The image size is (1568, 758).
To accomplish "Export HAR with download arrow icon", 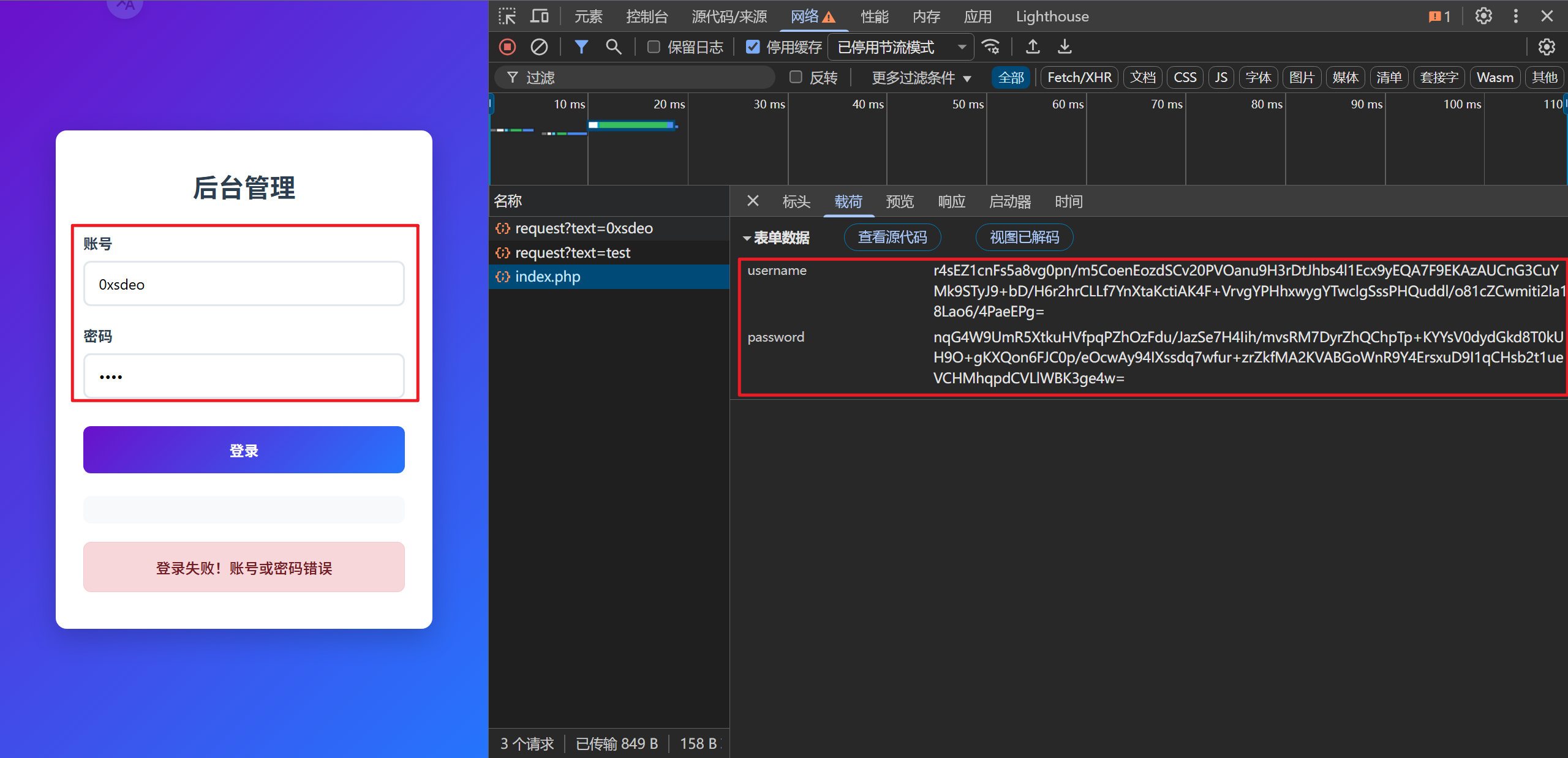I will [1065, 47].
